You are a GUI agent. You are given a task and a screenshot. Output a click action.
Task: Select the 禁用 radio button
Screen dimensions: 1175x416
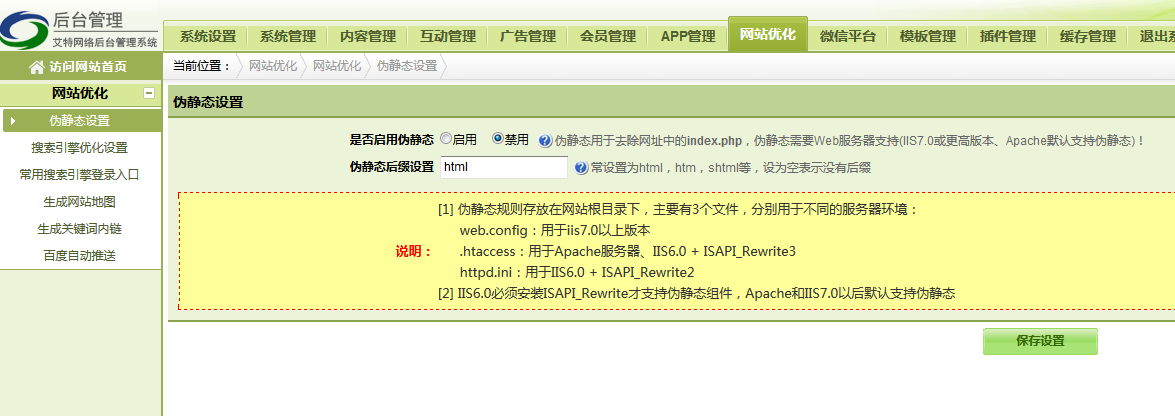tap(497, 139)
